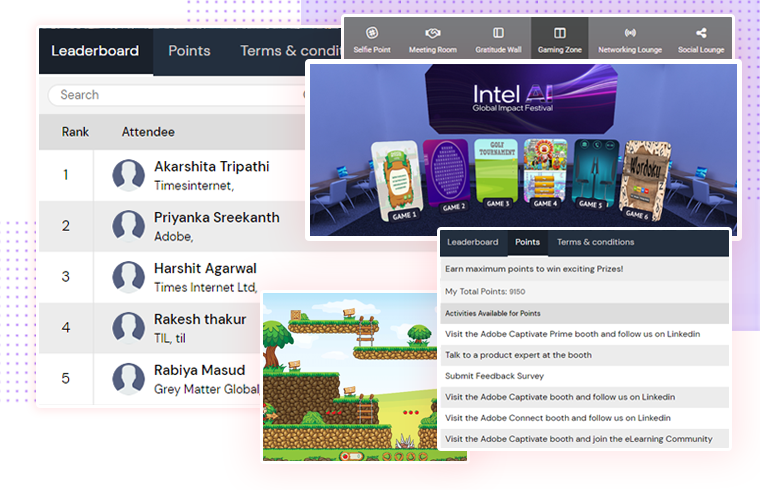Click the Rank column header

tap(75, 132)
